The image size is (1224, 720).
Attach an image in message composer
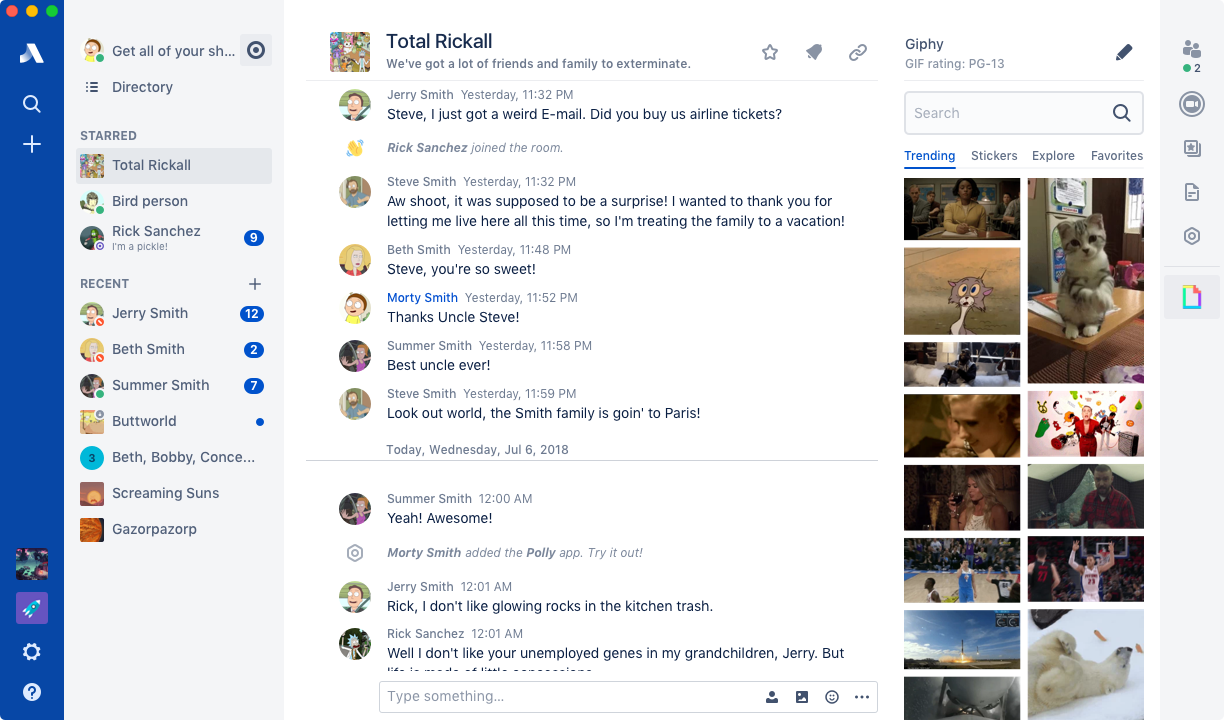coord(802,697)
